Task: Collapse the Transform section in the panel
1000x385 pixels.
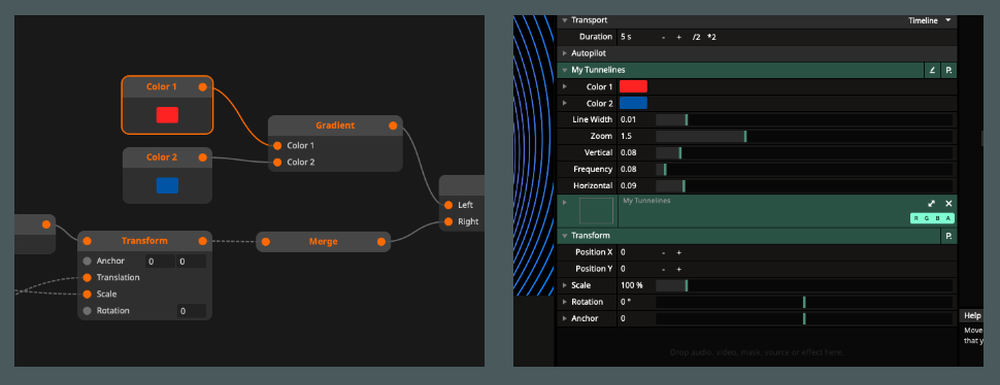Action: 564,236
